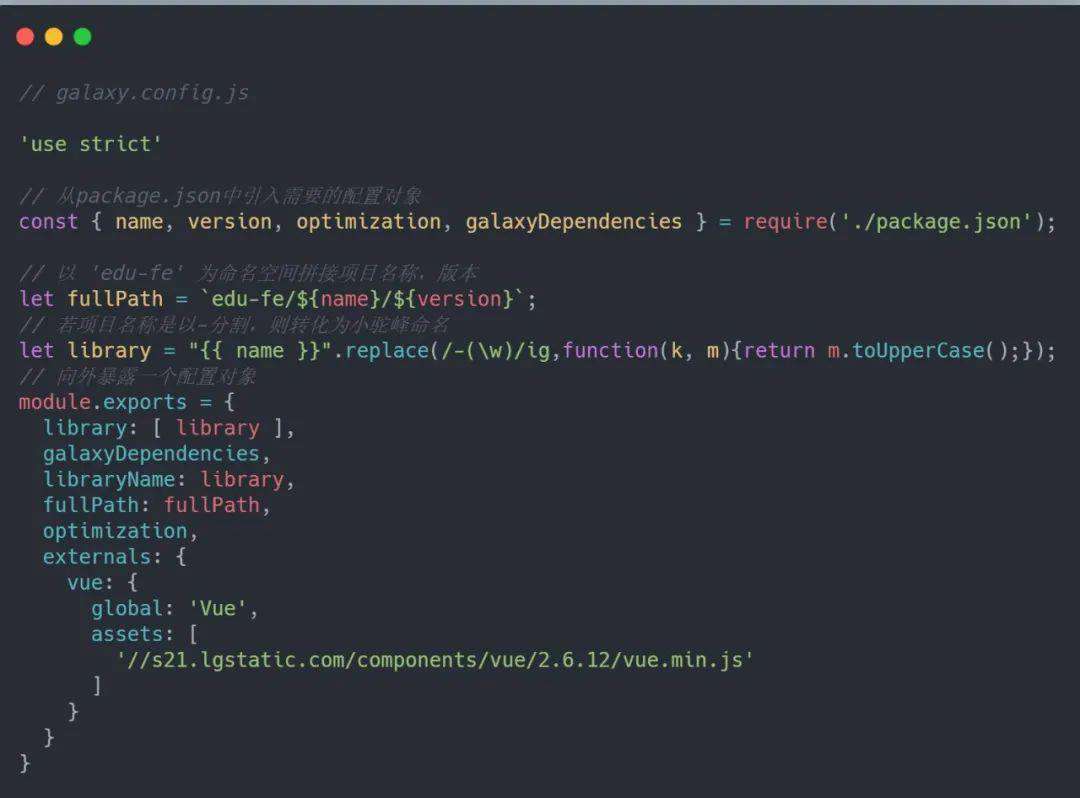Click the '.replace' method call
1080x798 pixels.
[x=382, y=350]
